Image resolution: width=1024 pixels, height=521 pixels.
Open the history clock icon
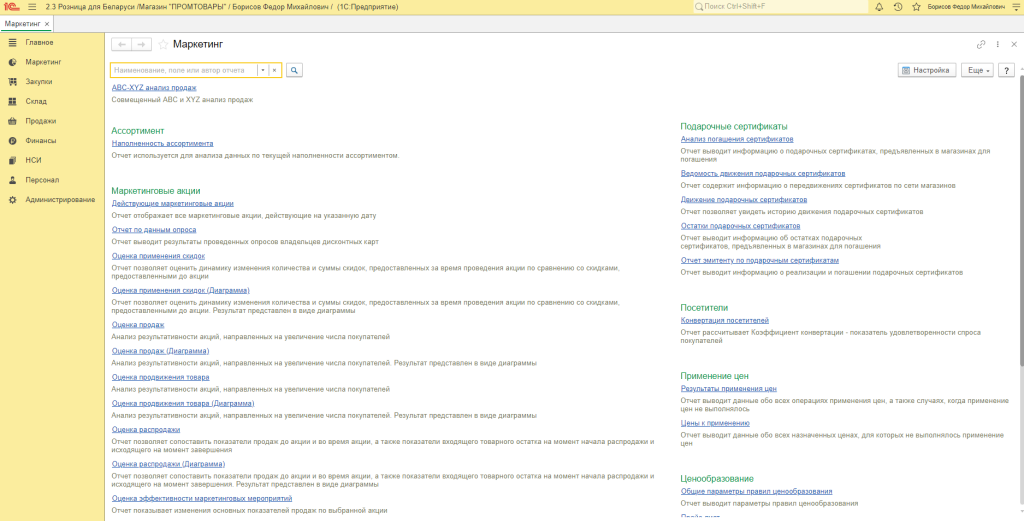(898, 7)
